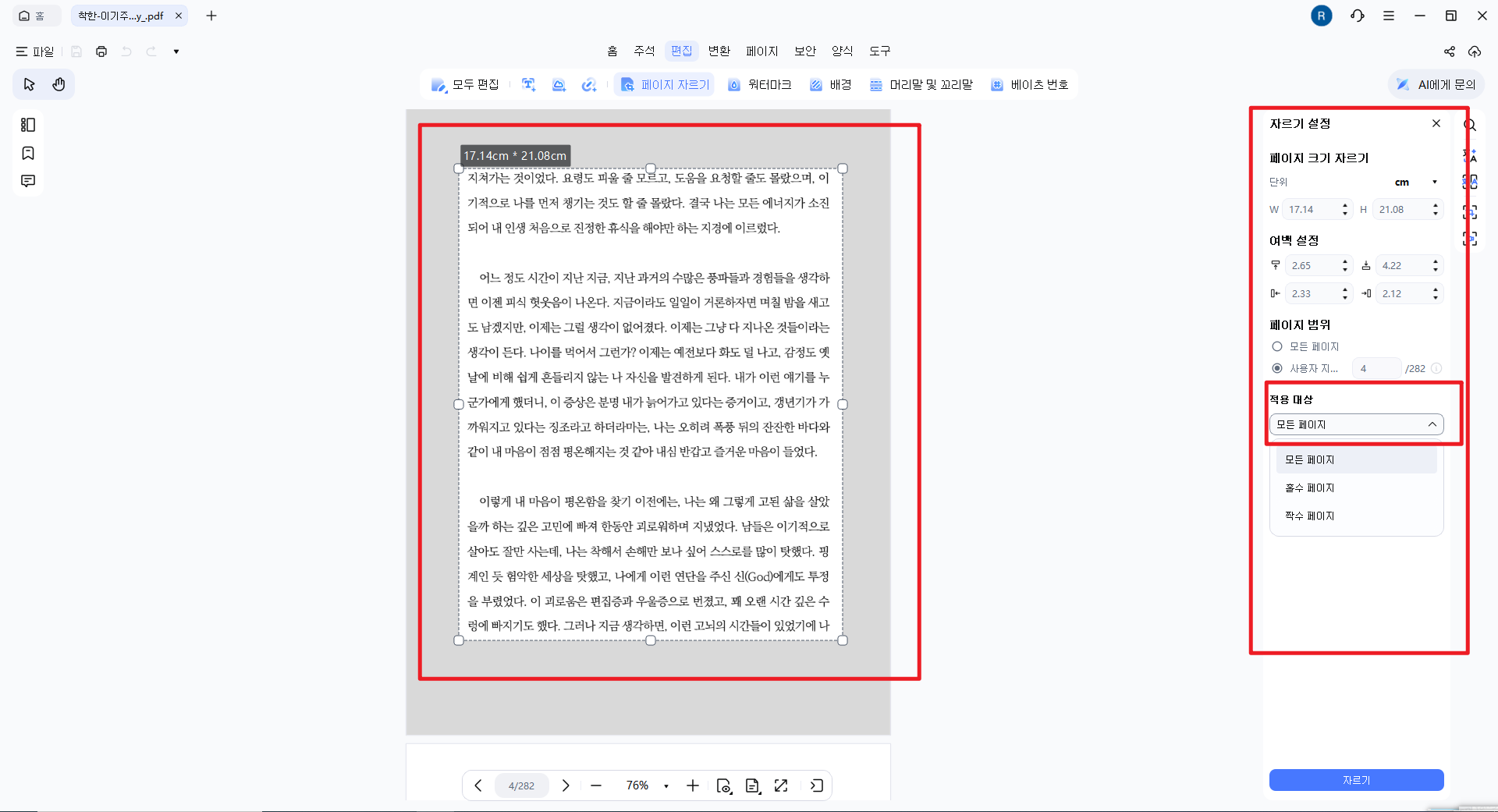The width and height of the screenshot is (1498, 812).
Task: Decrease the bottom margin 4.22 stepper
Action: coord(1436,269)
